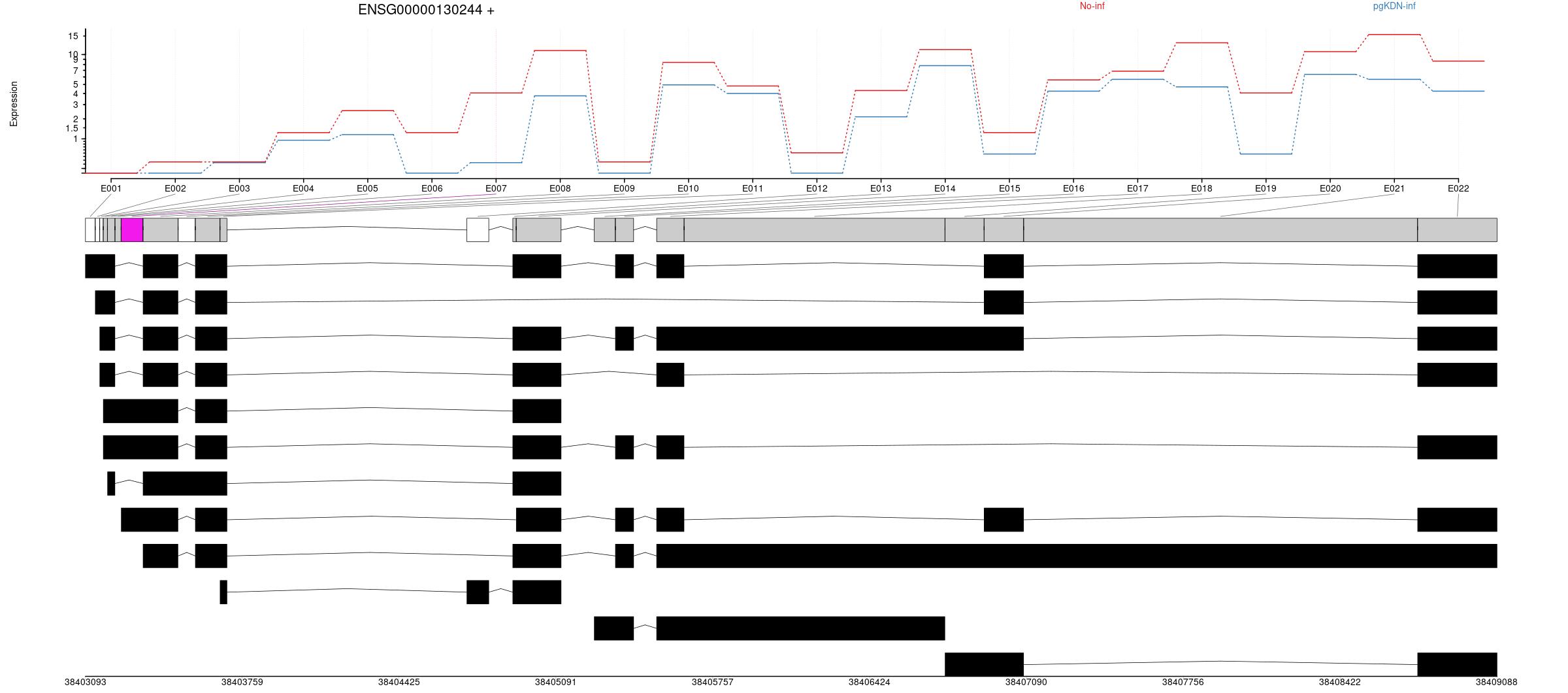1568x693 pixels.
Task: Click the E018 exon label
Action: (x=1201, y=188)
